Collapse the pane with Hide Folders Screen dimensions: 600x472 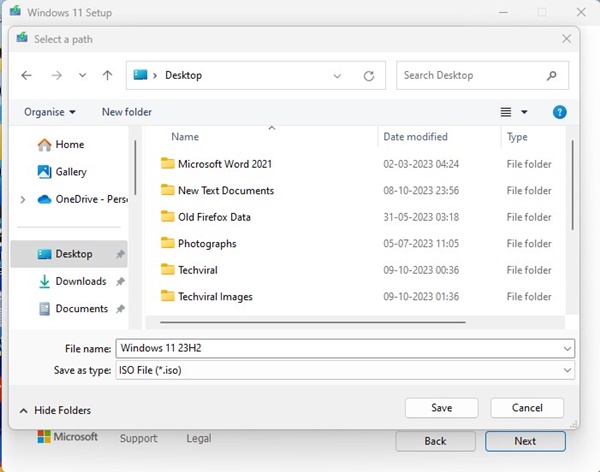[x=55, y=410]
